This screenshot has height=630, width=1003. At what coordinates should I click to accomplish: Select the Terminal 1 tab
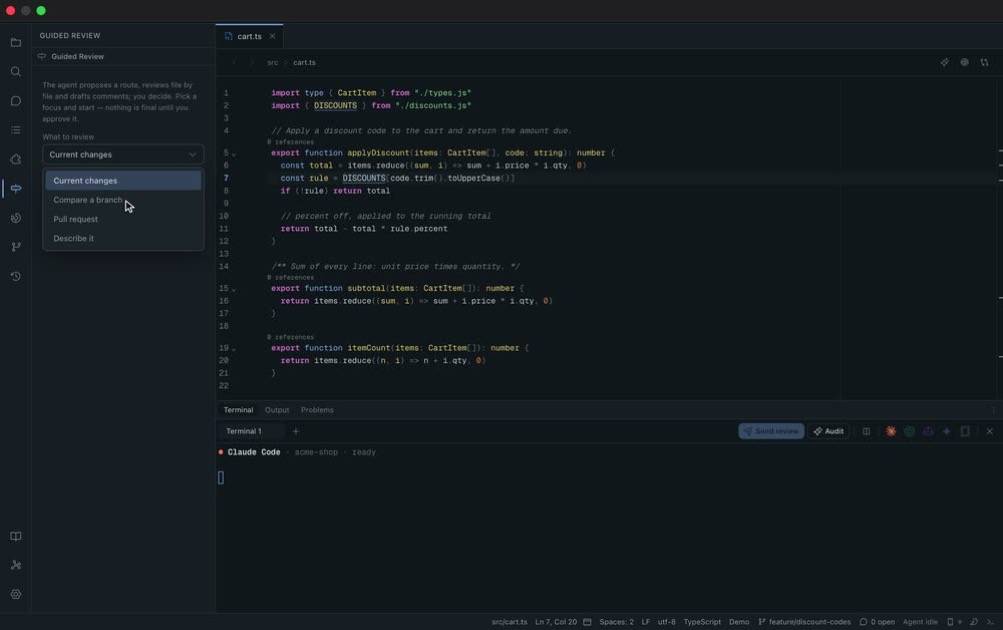[244, 431]
